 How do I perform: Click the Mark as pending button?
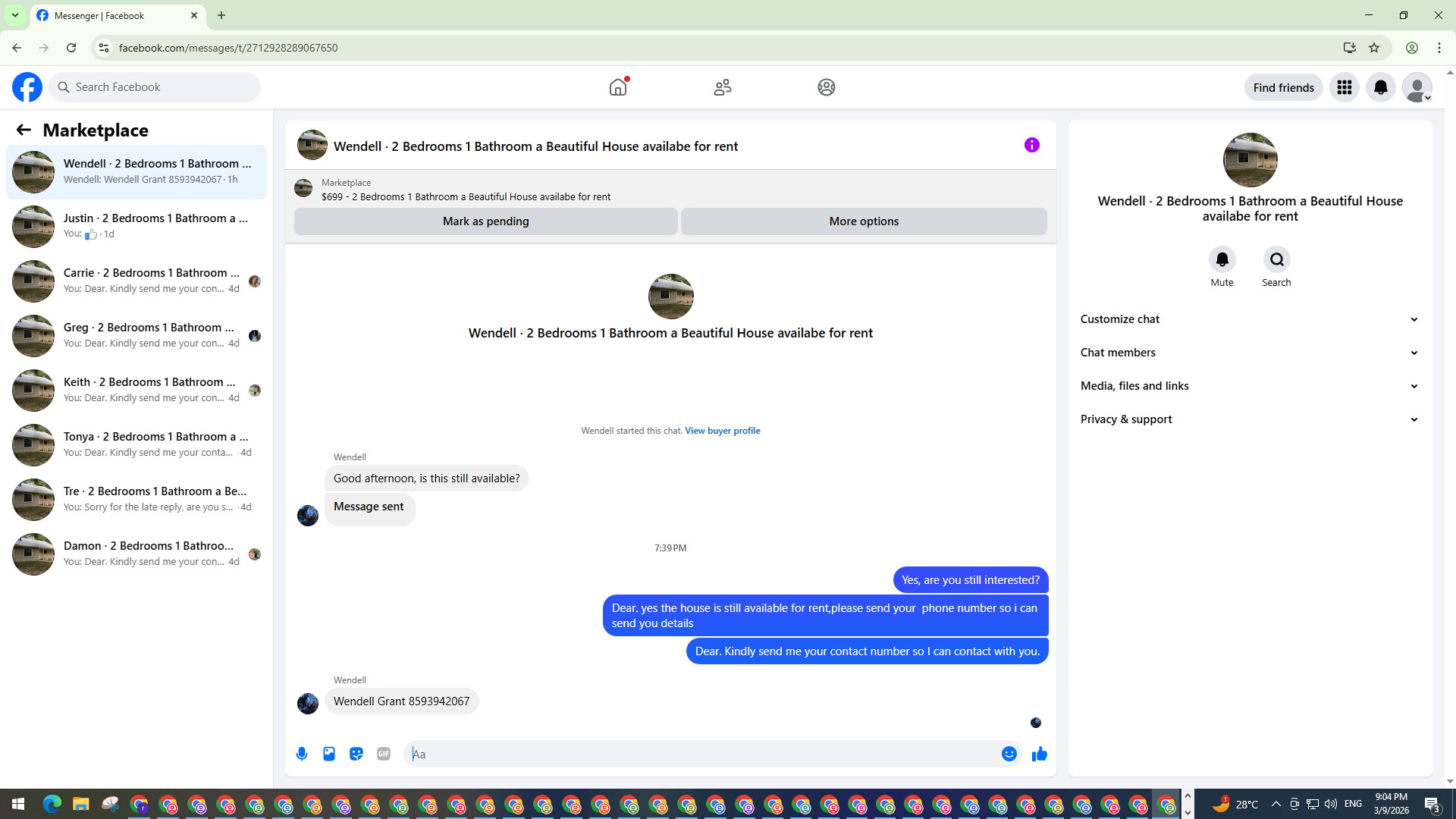pyautogui.click(x=485, y=221)
